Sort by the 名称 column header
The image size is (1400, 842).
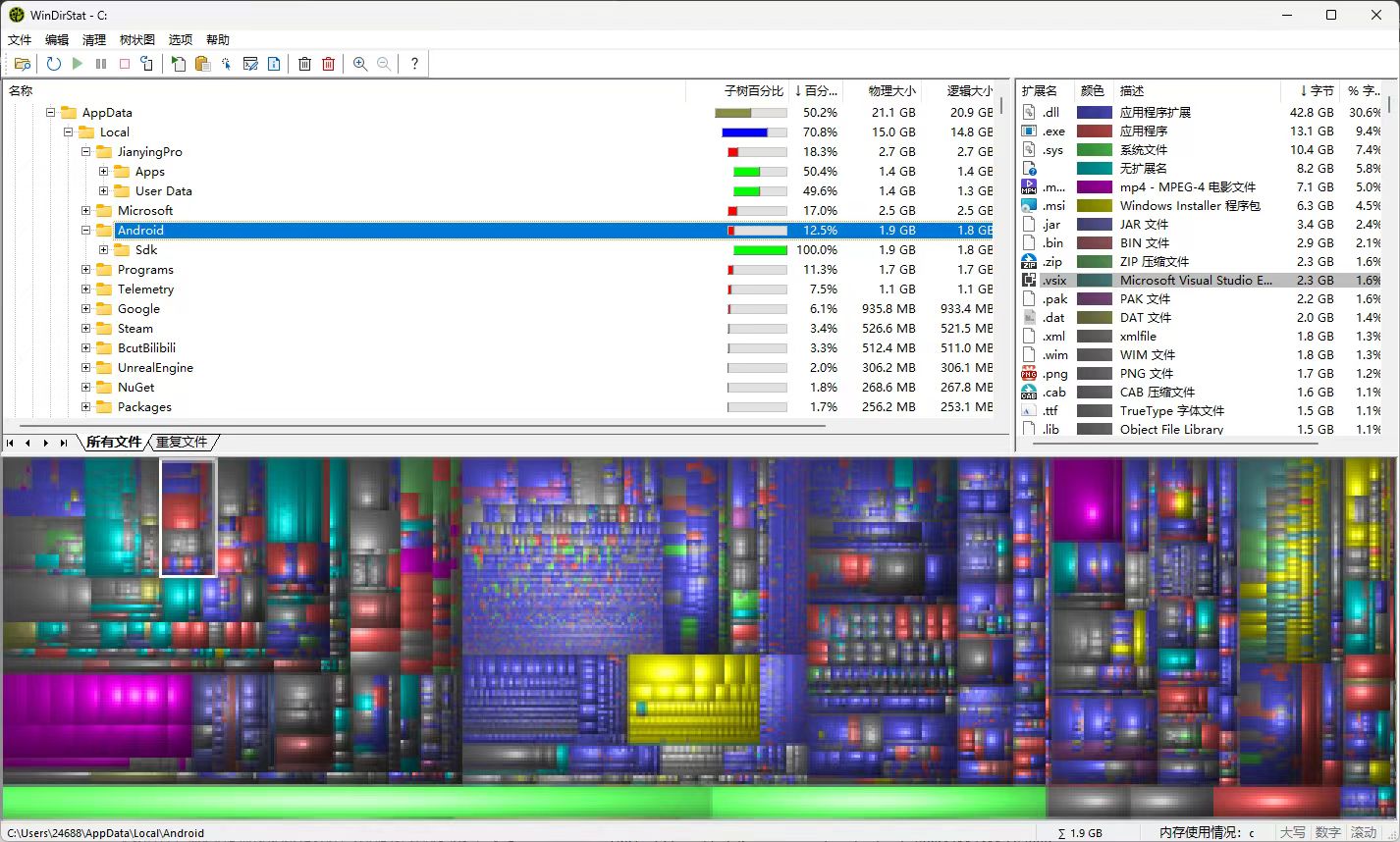pos(345,91)
